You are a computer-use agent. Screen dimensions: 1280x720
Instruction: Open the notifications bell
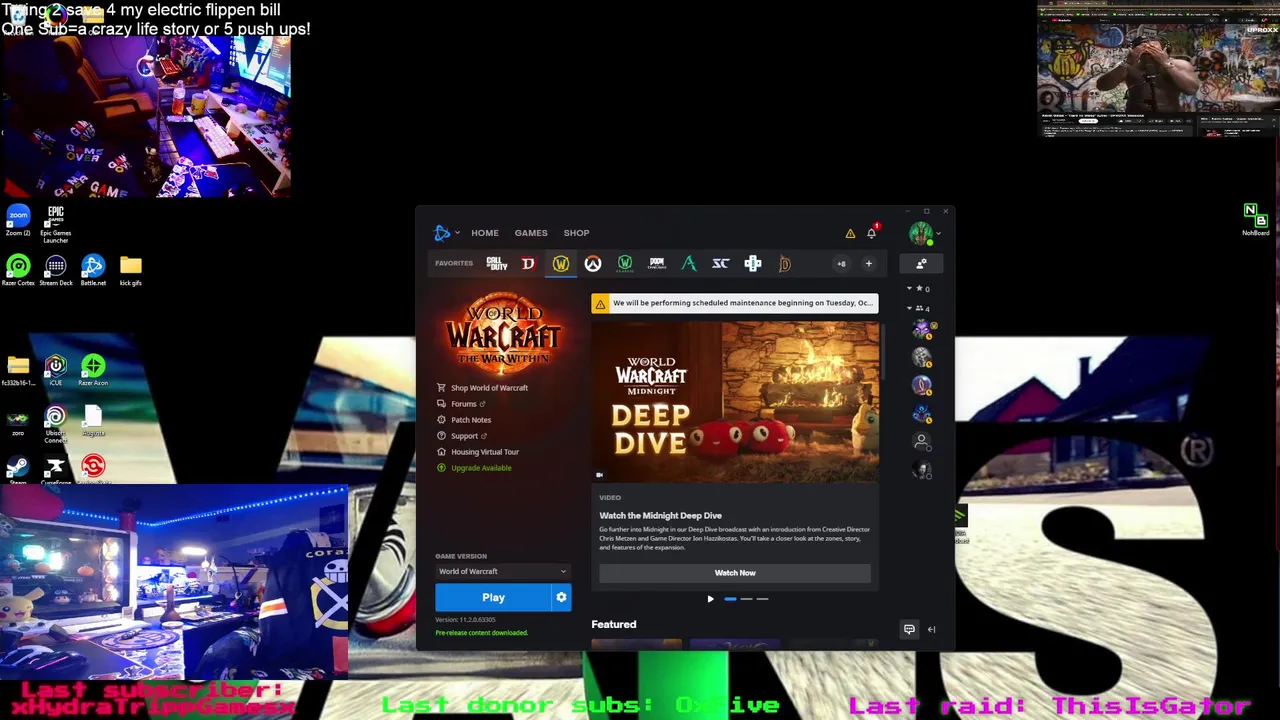(x=871, y=233)
